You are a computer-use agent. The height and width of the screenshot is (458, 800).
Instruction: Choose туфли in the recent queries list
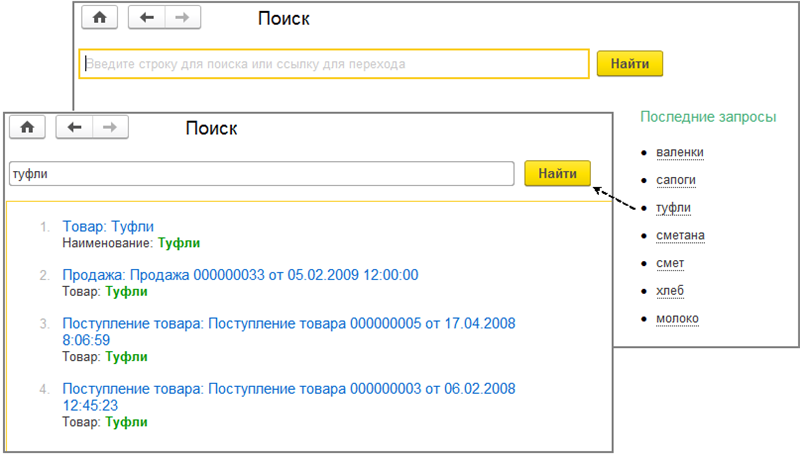click(674, 208)
